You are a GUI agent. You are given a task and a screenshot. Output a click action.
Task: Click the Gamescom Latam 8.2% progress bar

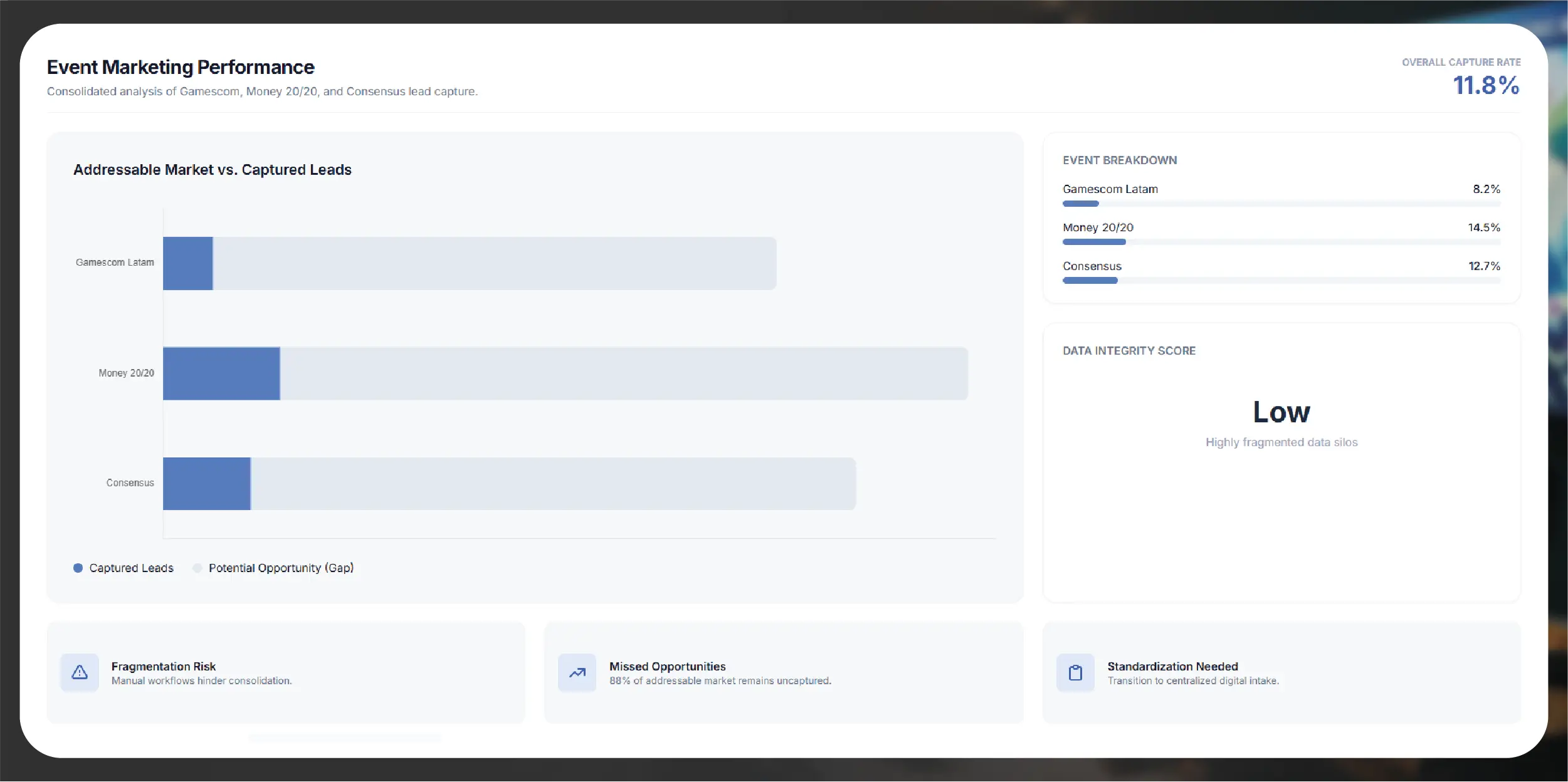[1281, 204]
